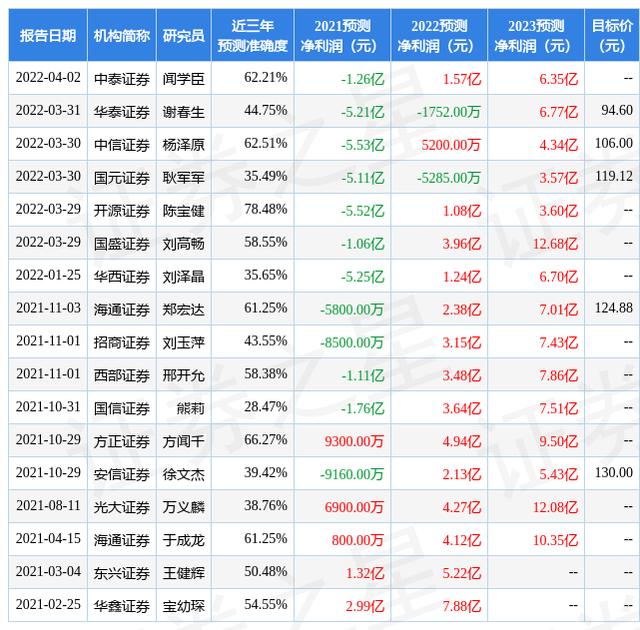Click researcher name 谢春生
The height and width of the screenshot is (630, 640).
[183, 112]
